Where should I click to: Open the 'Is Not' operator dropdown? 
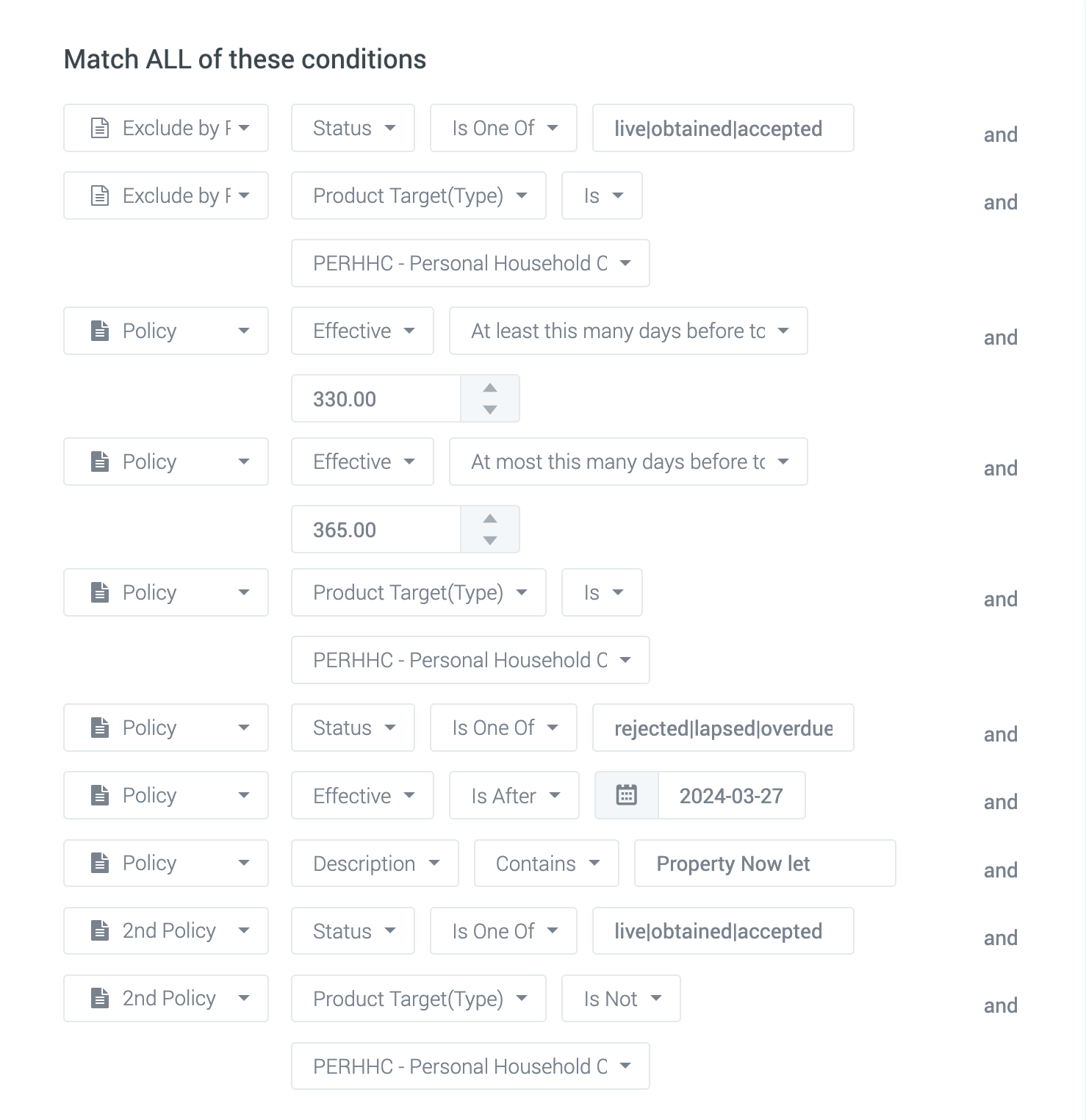pyautogui.click(x=621, y=999)
